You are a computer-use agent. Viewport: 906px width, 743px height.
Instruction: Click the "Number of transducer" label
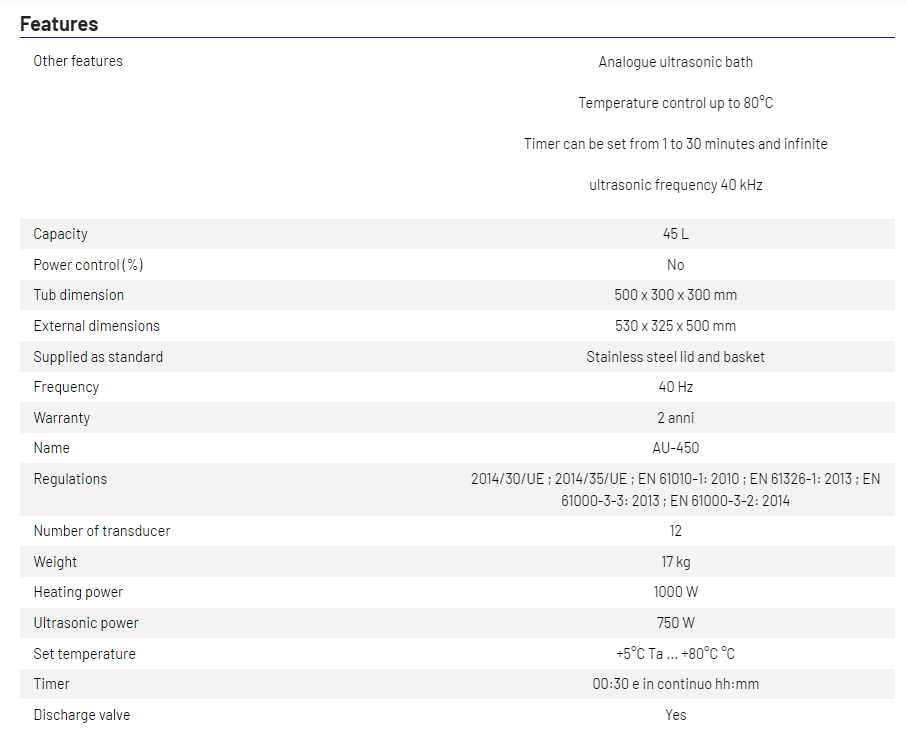[x=102, y=531]
